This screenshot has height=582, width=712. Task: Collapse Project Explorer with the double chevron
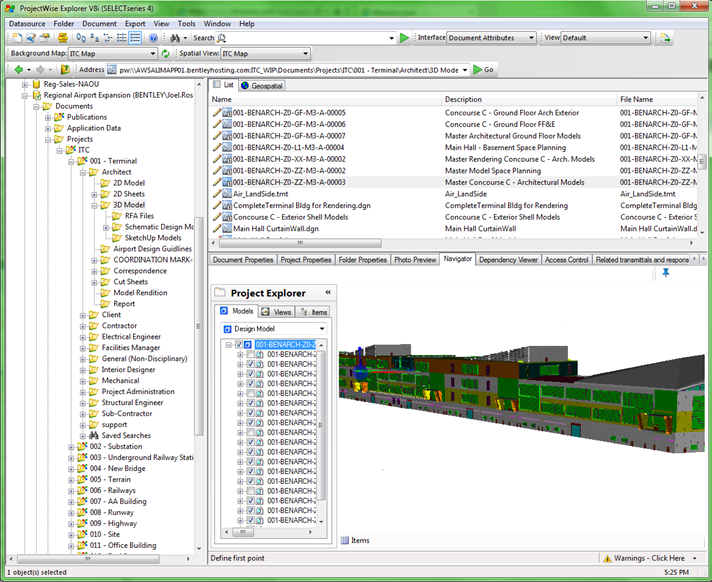(x=328, y=292)
